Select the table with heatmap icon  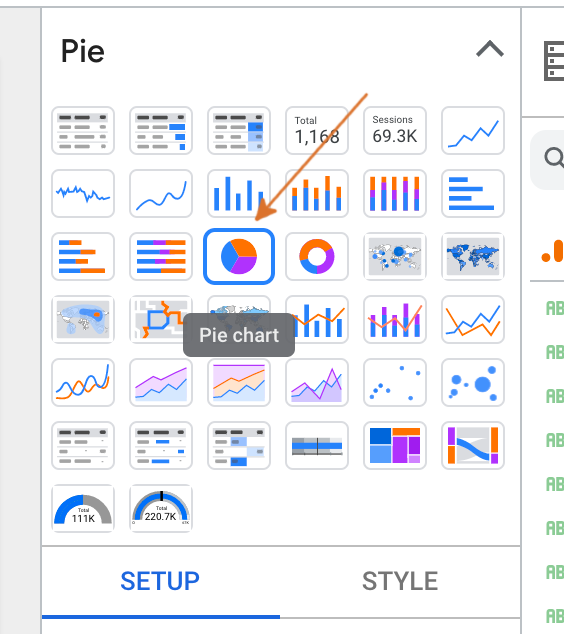[239, 131]
